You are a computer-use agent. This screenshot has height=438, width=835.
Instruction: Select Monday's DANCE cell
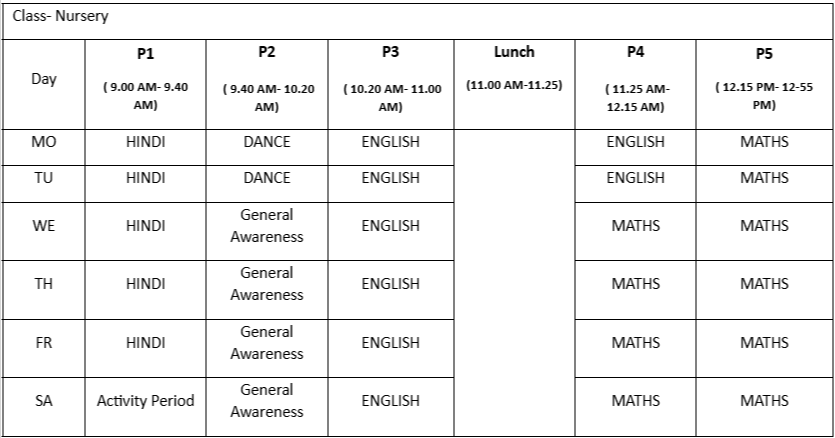click(266, 142)
